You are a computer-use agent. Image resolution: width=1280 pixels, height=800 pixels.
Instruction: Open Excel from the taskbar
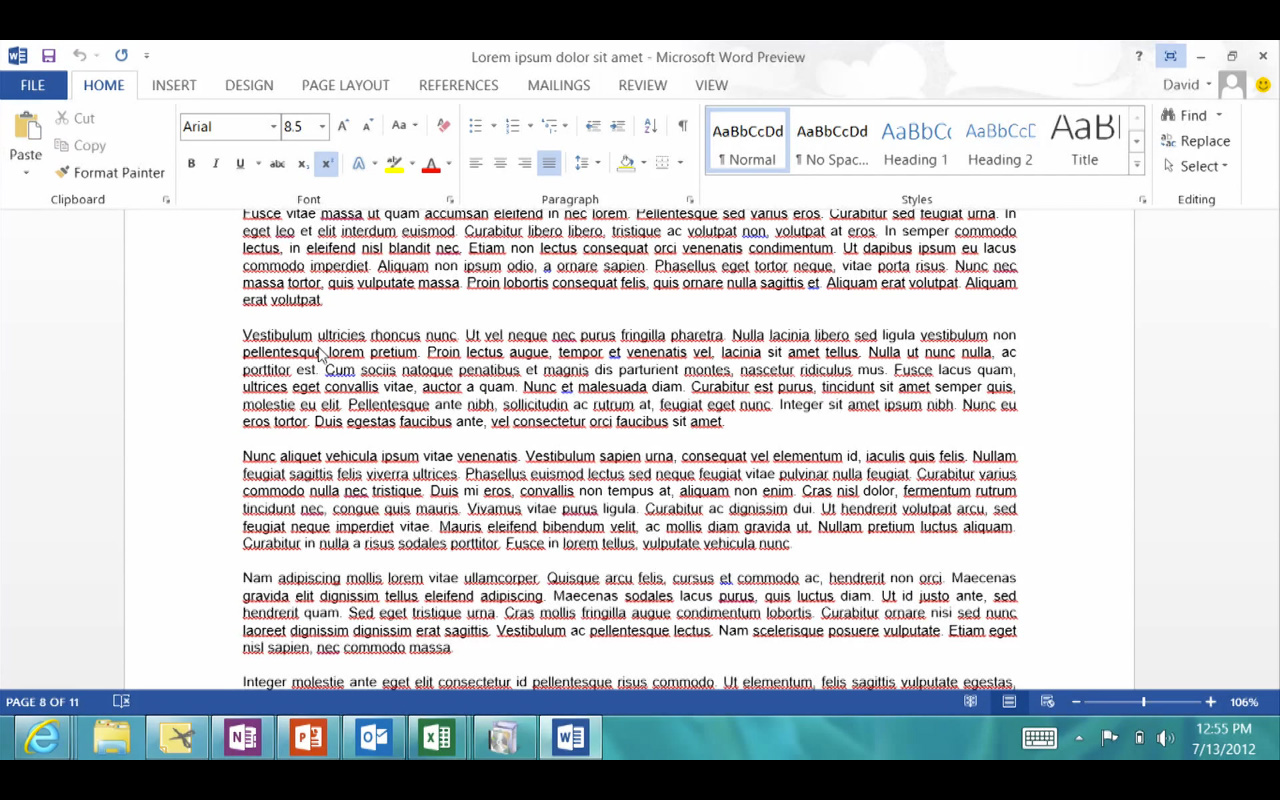point(437,738)
